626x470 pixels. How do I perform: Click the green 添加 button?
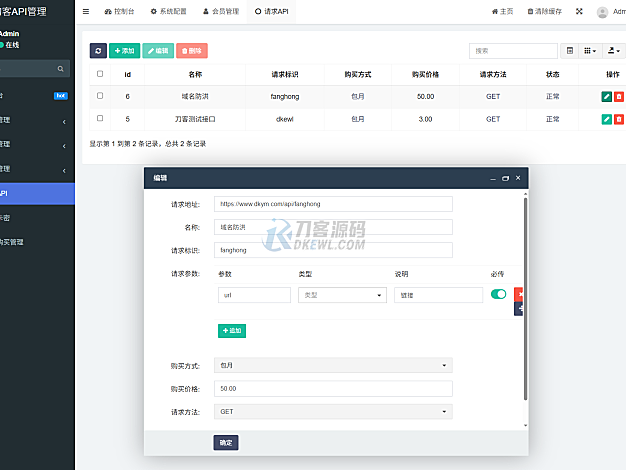125,51
